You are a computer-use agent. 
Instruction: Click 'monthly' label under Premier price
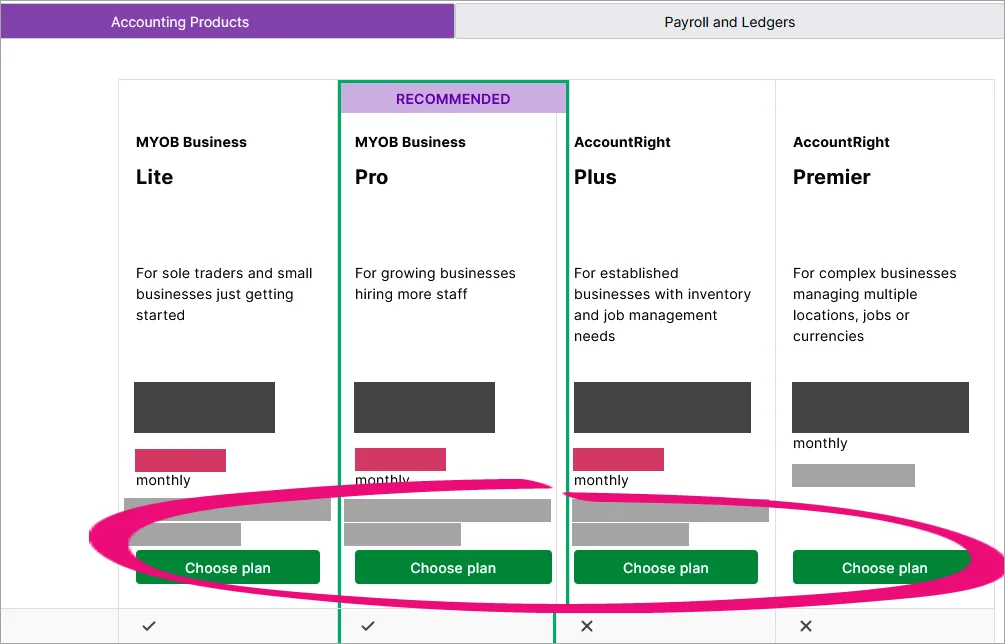(820, 443)
